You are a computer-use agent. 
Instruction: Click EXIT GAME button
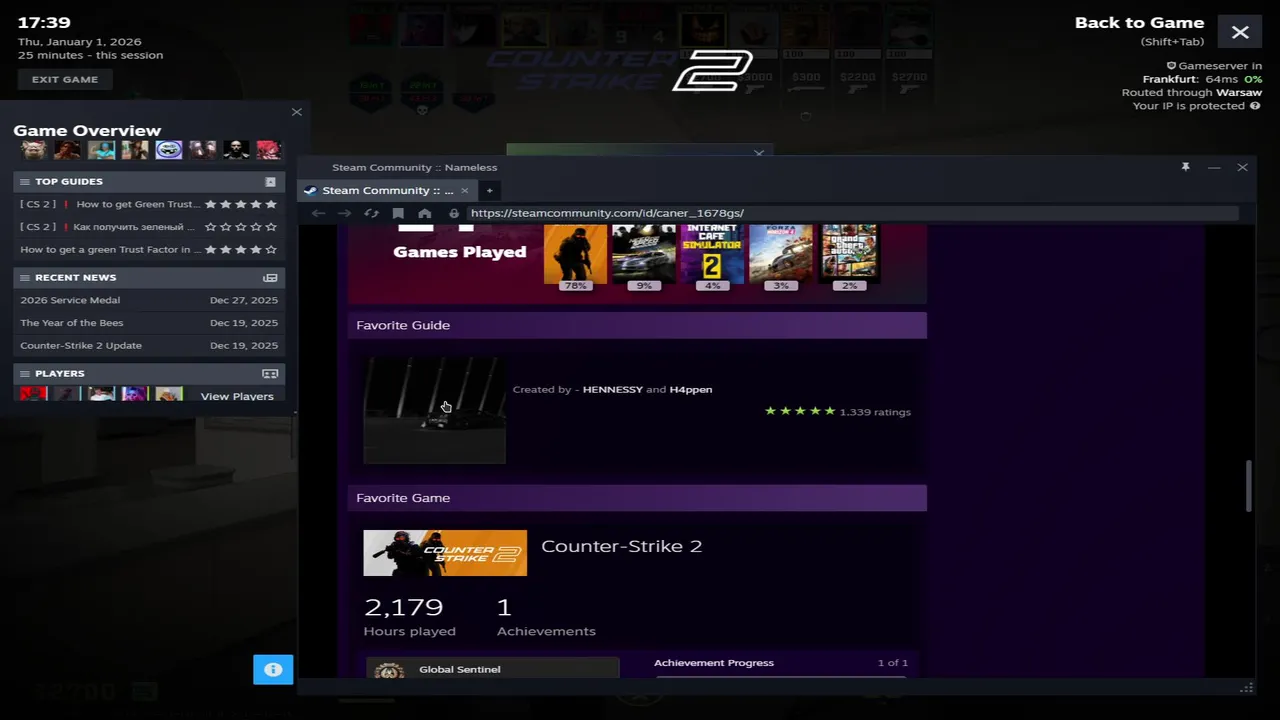(65, 79)
